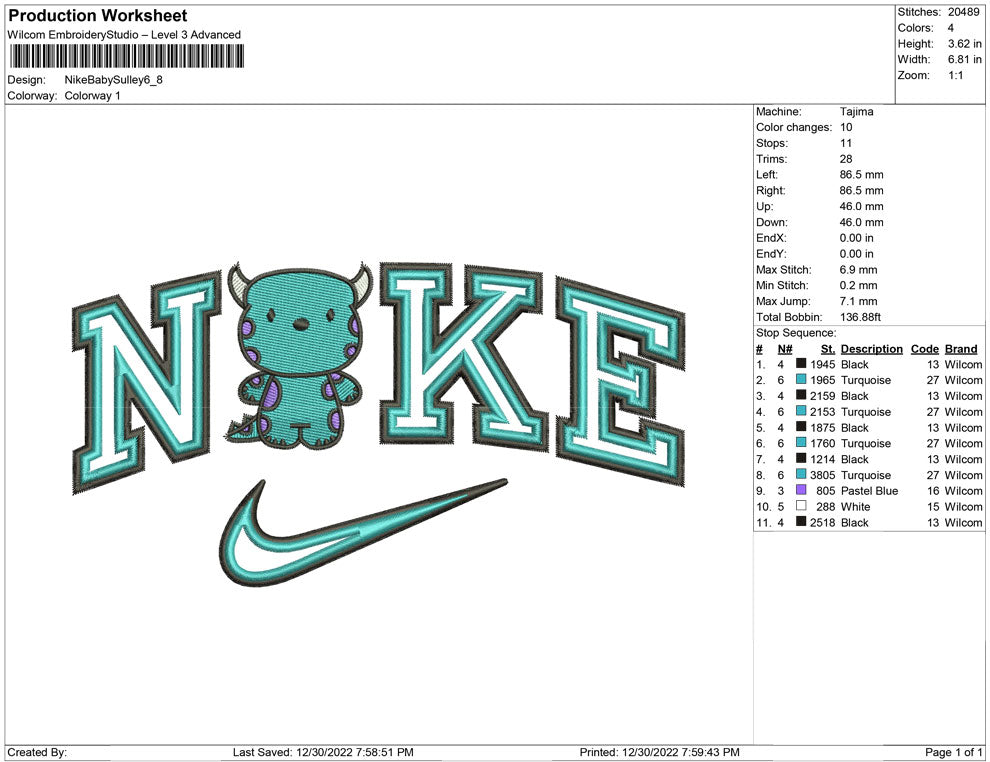Click the Colorway 1 value

pyautogui.click(x=92, y=95)
